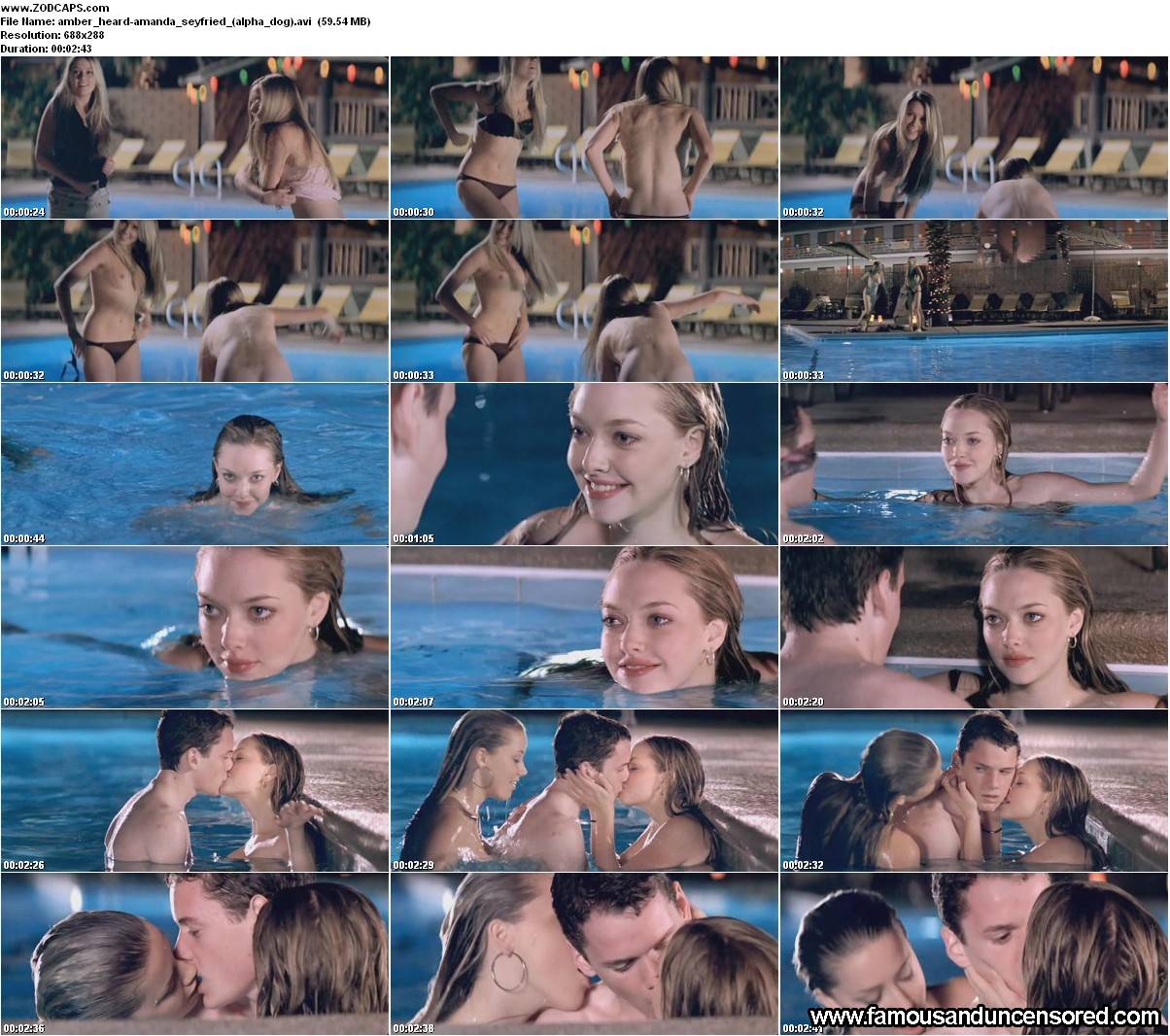Select the wide poolside shot at 00:00:33
Screen dimensions: 1170x1036
(974, 299)
